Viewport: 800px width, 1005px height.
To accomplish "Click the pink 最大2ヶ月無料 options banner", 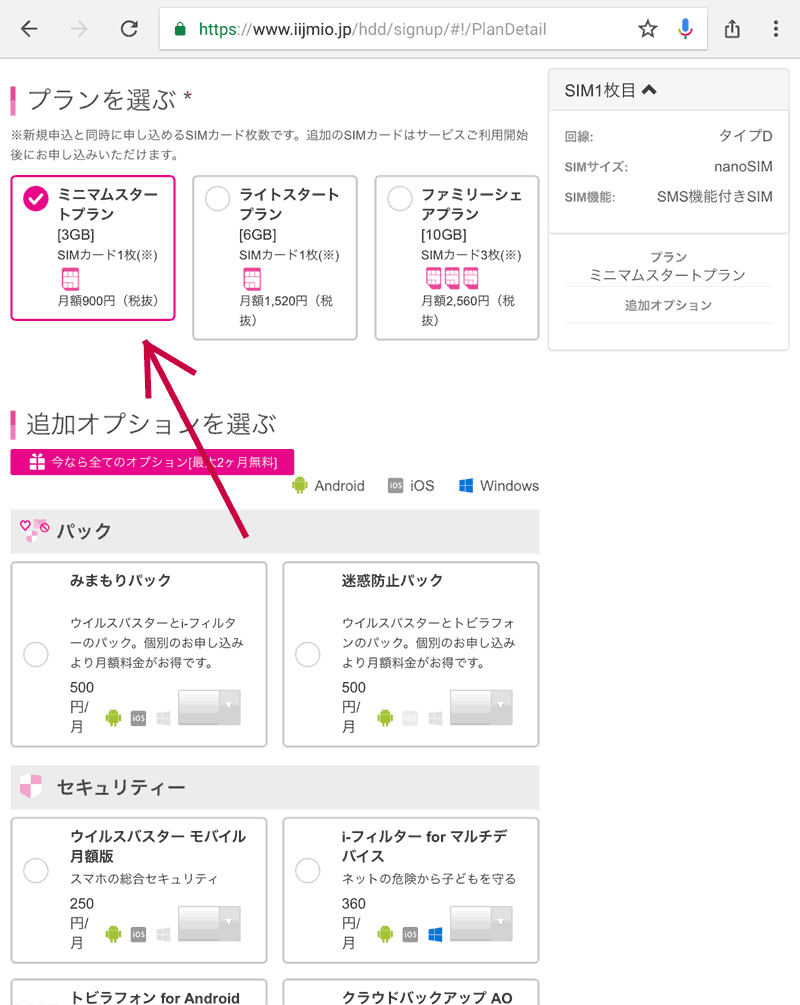I will pyautogui.click(x=152, y=461).
